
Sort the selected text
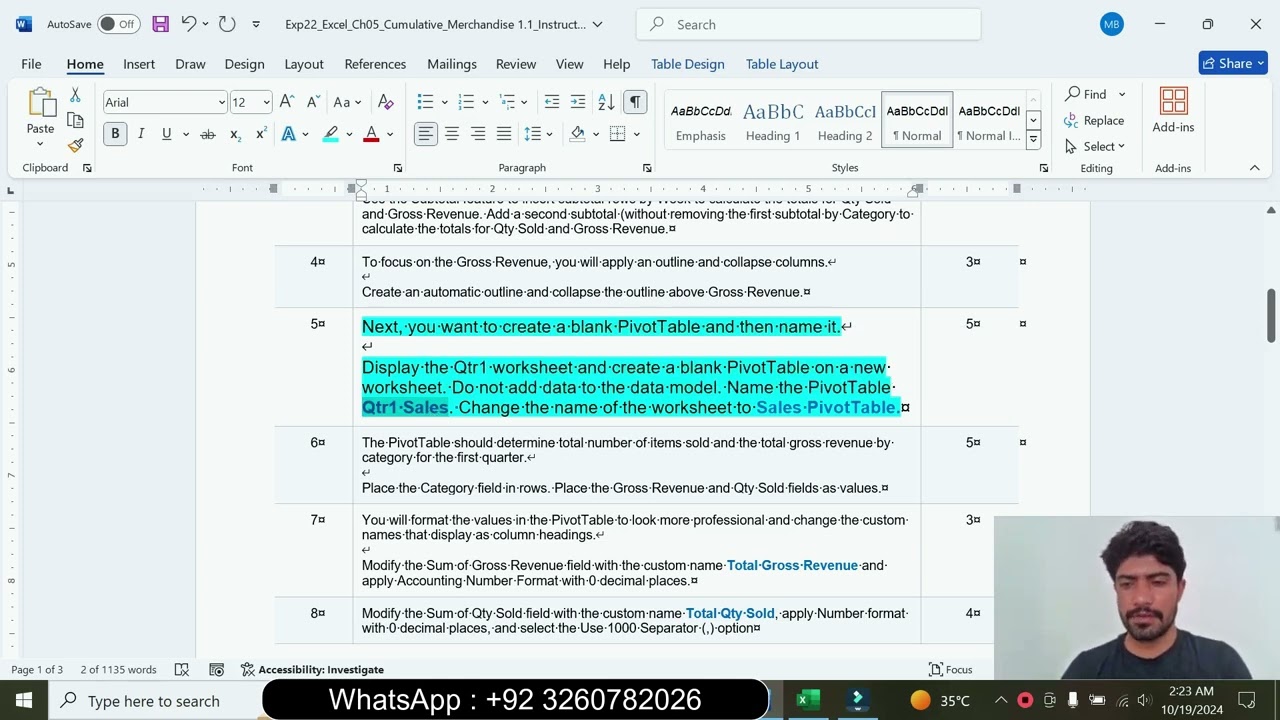pos(606,102)
